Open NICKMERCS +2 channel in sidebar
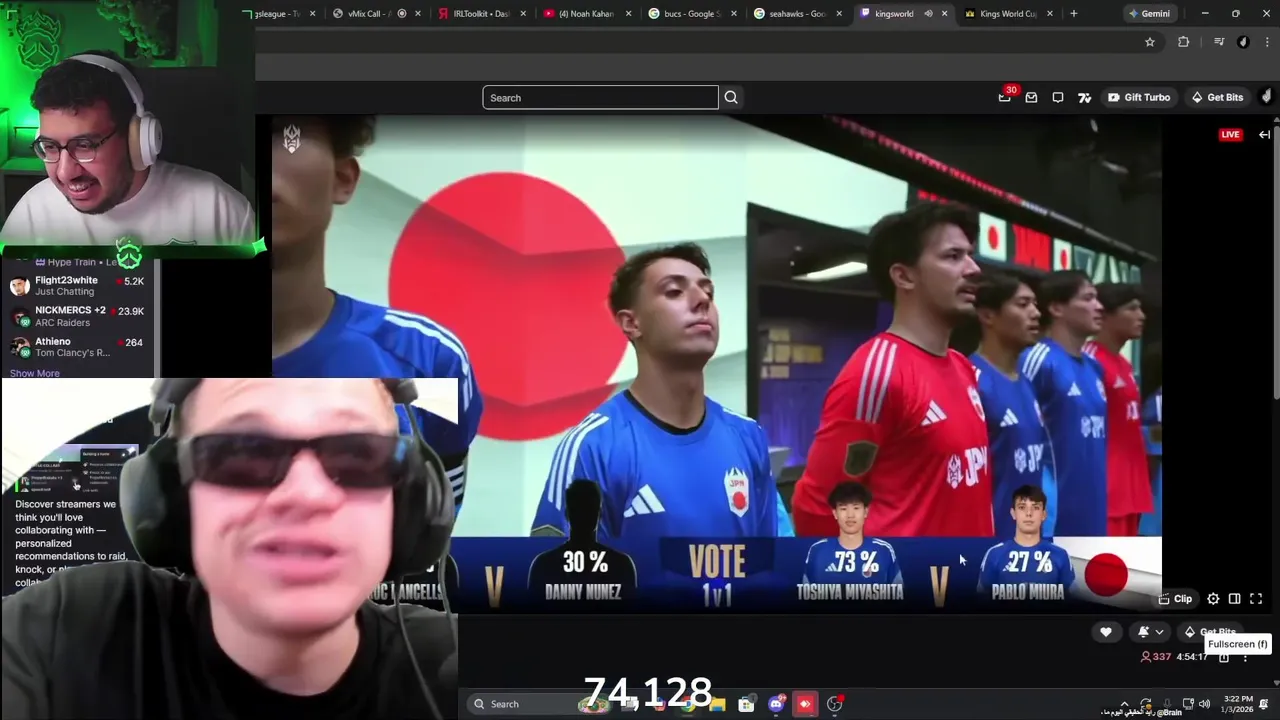1280x720 pixels. coord(77,316)
